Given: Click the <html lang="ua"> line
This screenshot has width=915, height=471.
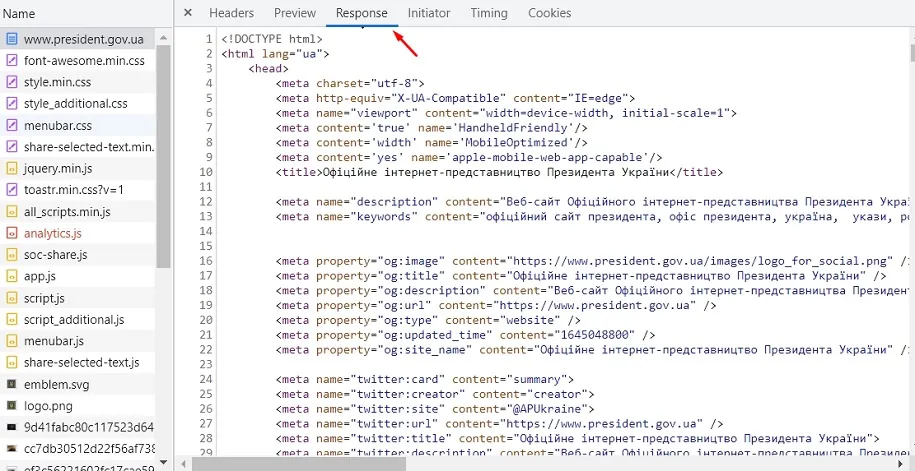Looking at the screenshot, I should click(x=275, y=54).
